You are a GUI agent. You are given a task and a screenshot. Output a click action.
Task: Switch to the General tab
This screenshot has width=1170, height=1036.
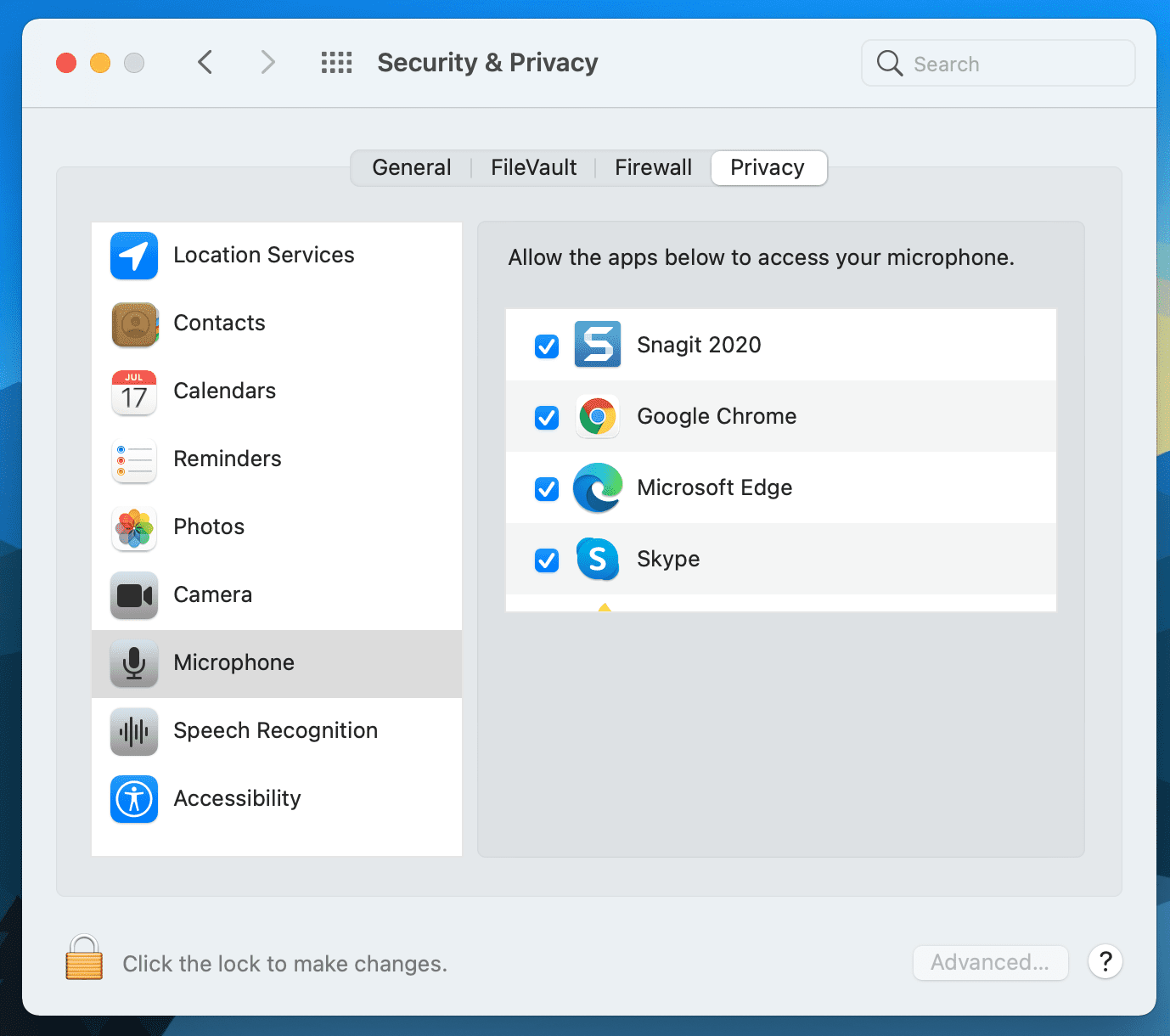pos(412,167)
